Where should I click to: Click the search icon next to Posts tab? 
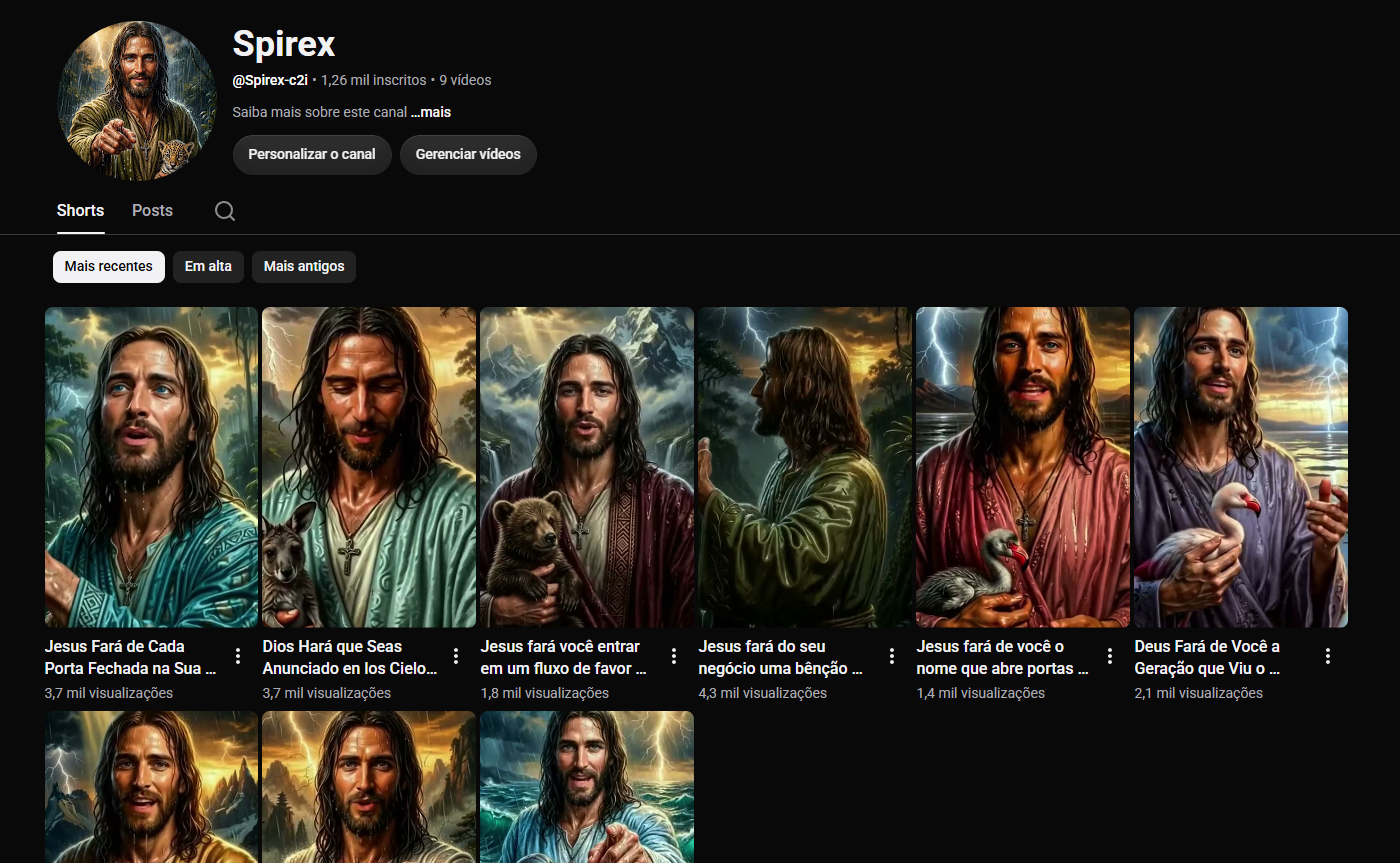tap(225, 211)
